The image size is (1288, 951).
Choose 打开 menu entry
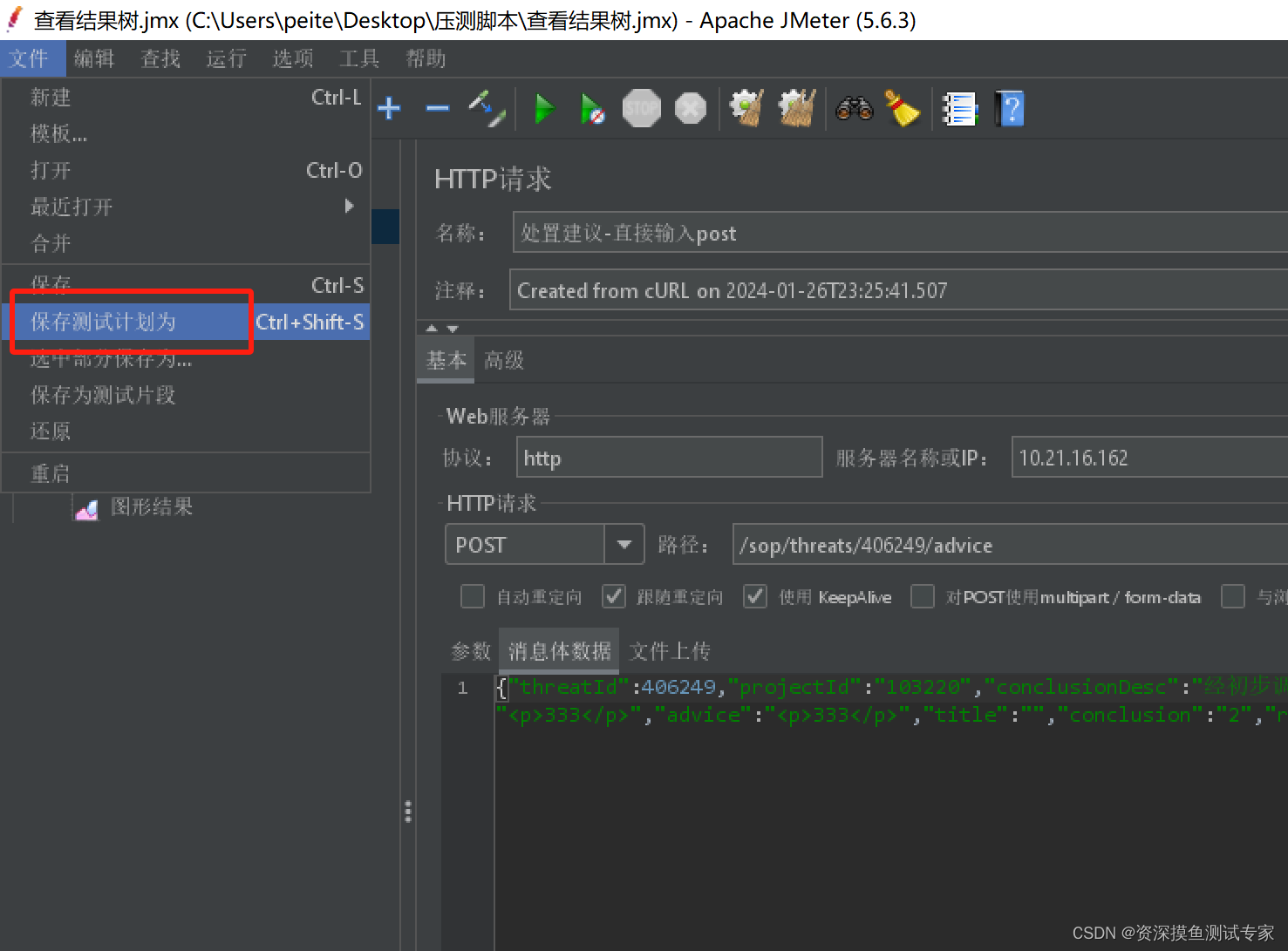[186, 170]
